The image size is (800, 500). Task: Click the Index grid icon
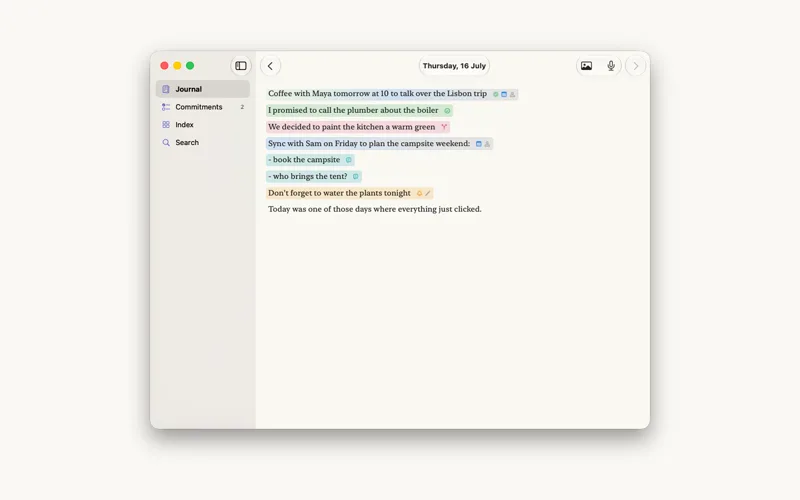(166, 124)
